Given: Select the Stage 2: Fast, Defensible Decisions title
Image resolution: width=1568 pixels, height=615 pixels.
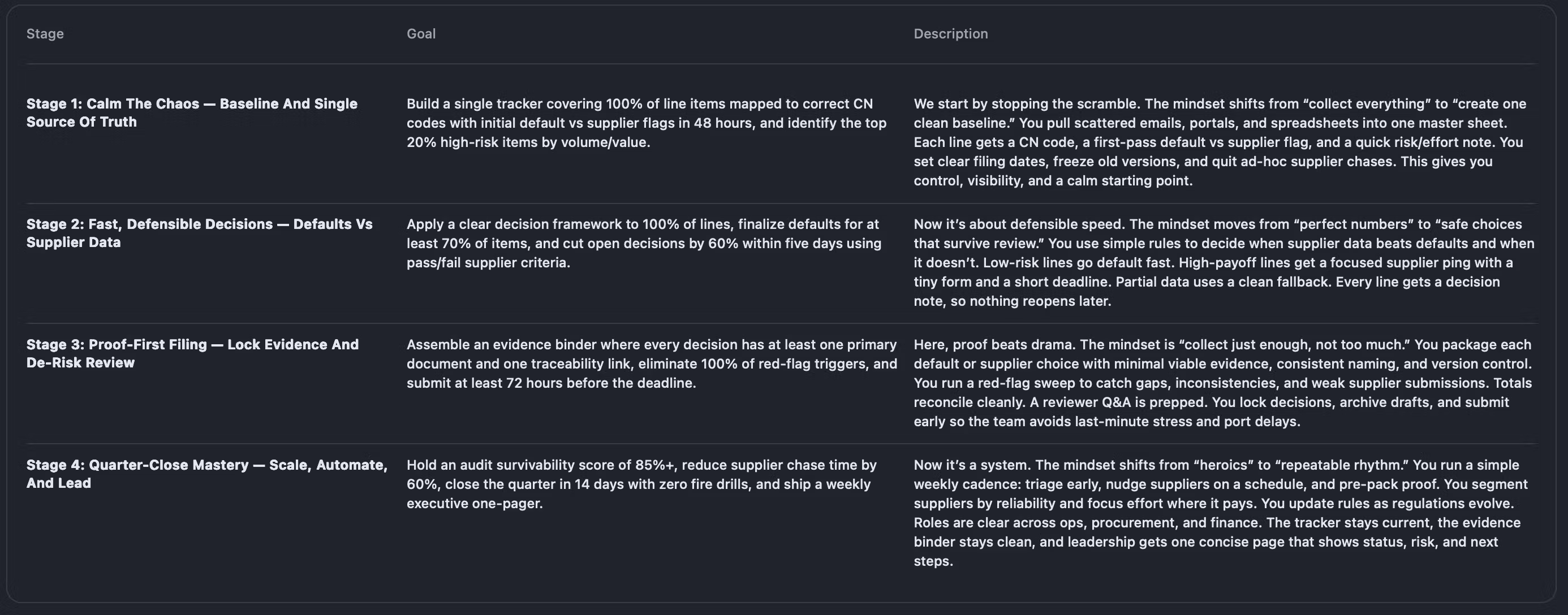Looking at the screenshot, I should (199, 233).
